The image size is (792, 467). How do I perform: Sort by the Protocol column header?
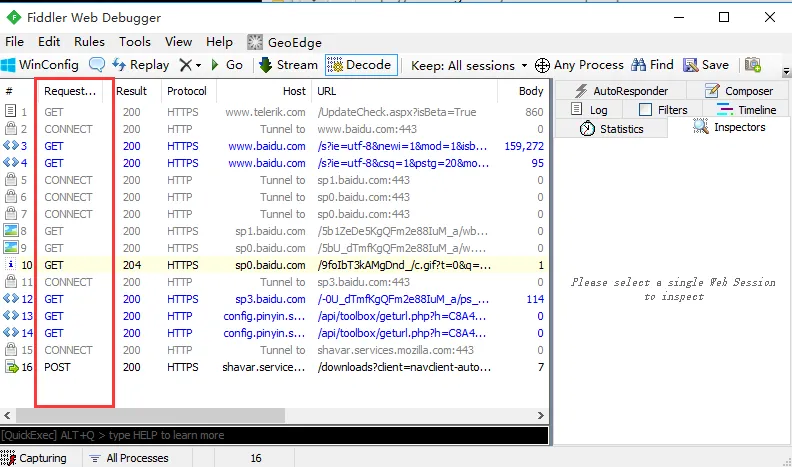pos(187,91)
